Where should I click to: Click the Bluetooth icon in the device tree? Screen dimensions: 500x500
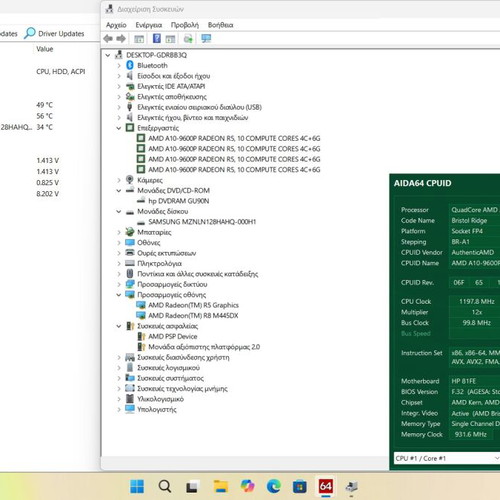tap(130, 65)
